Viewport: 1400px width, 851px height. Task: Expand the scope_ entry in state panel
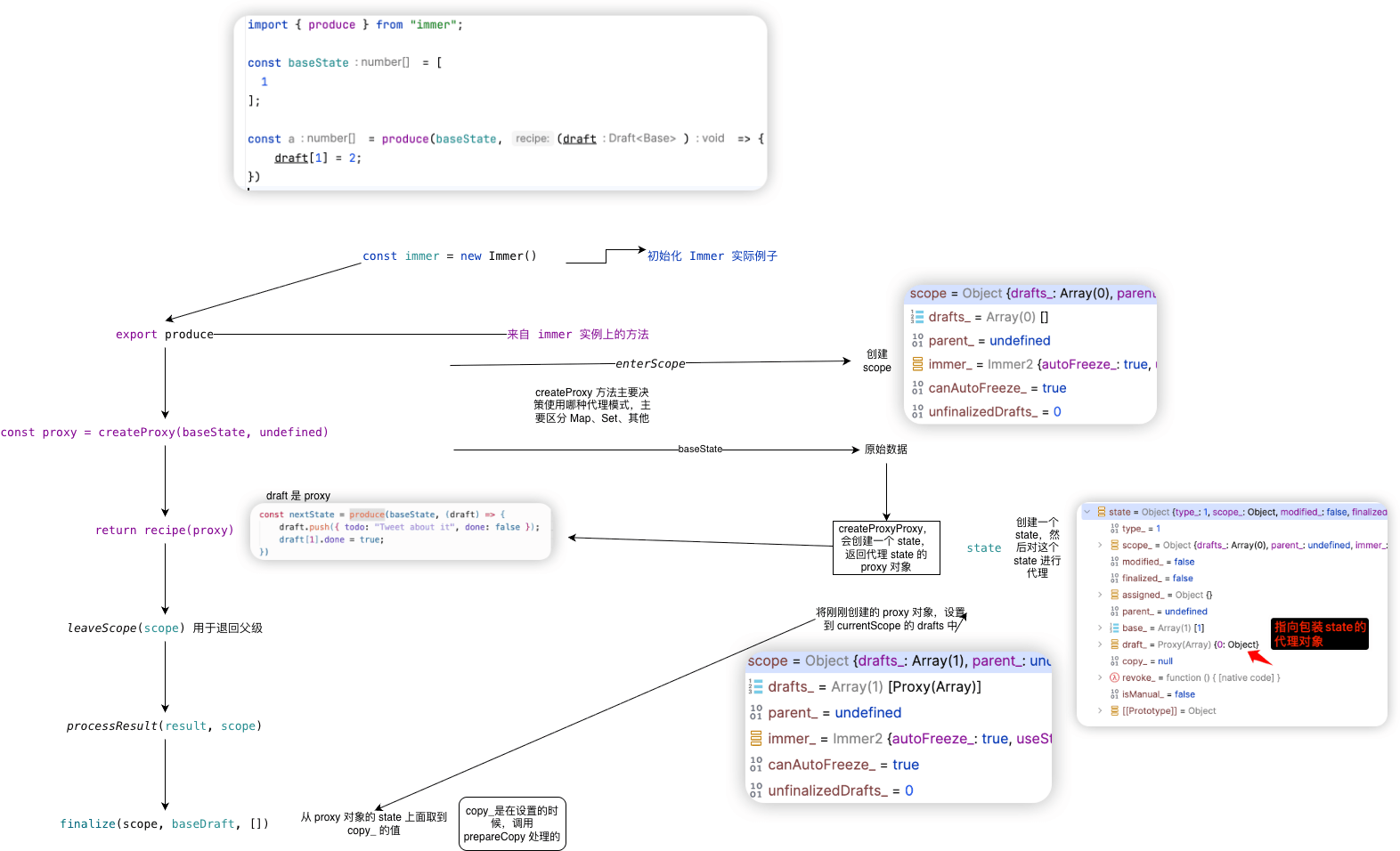pyautogui.click(x=1100, y=545)
